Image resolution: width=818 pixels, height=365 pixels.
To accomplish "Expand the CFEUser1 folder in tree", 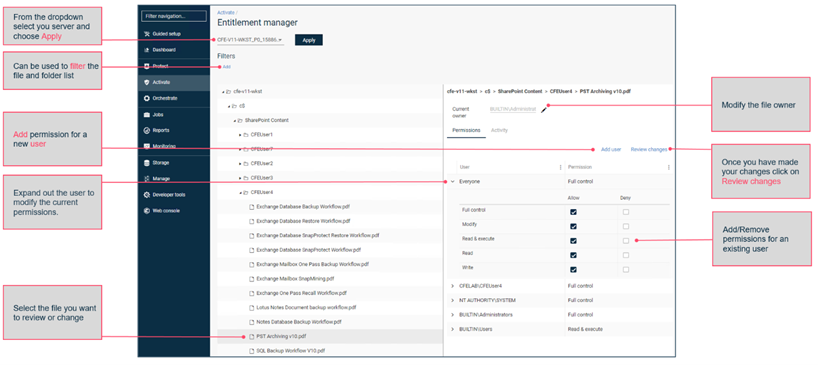I will click(x=240, y=135).
